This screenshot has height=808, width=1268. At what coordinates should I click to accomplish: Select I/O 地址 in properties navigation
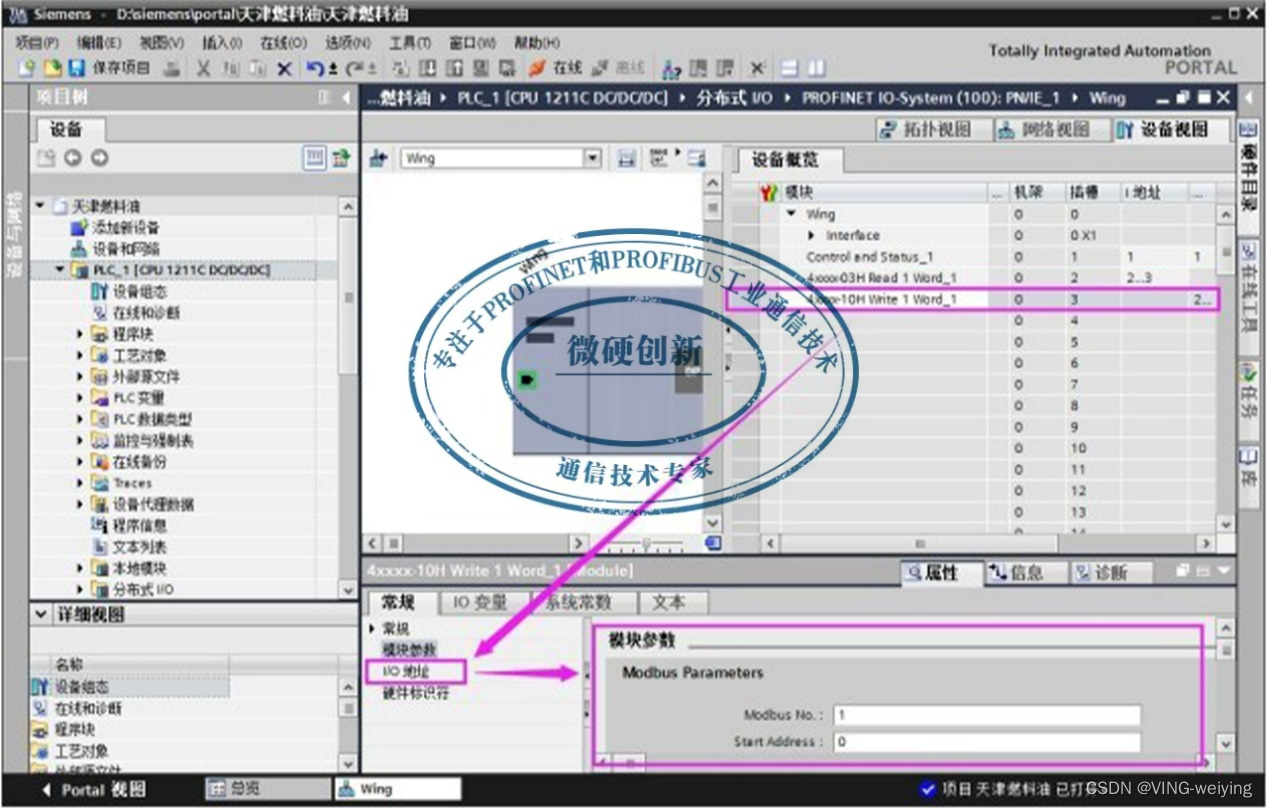pos(406,671)
